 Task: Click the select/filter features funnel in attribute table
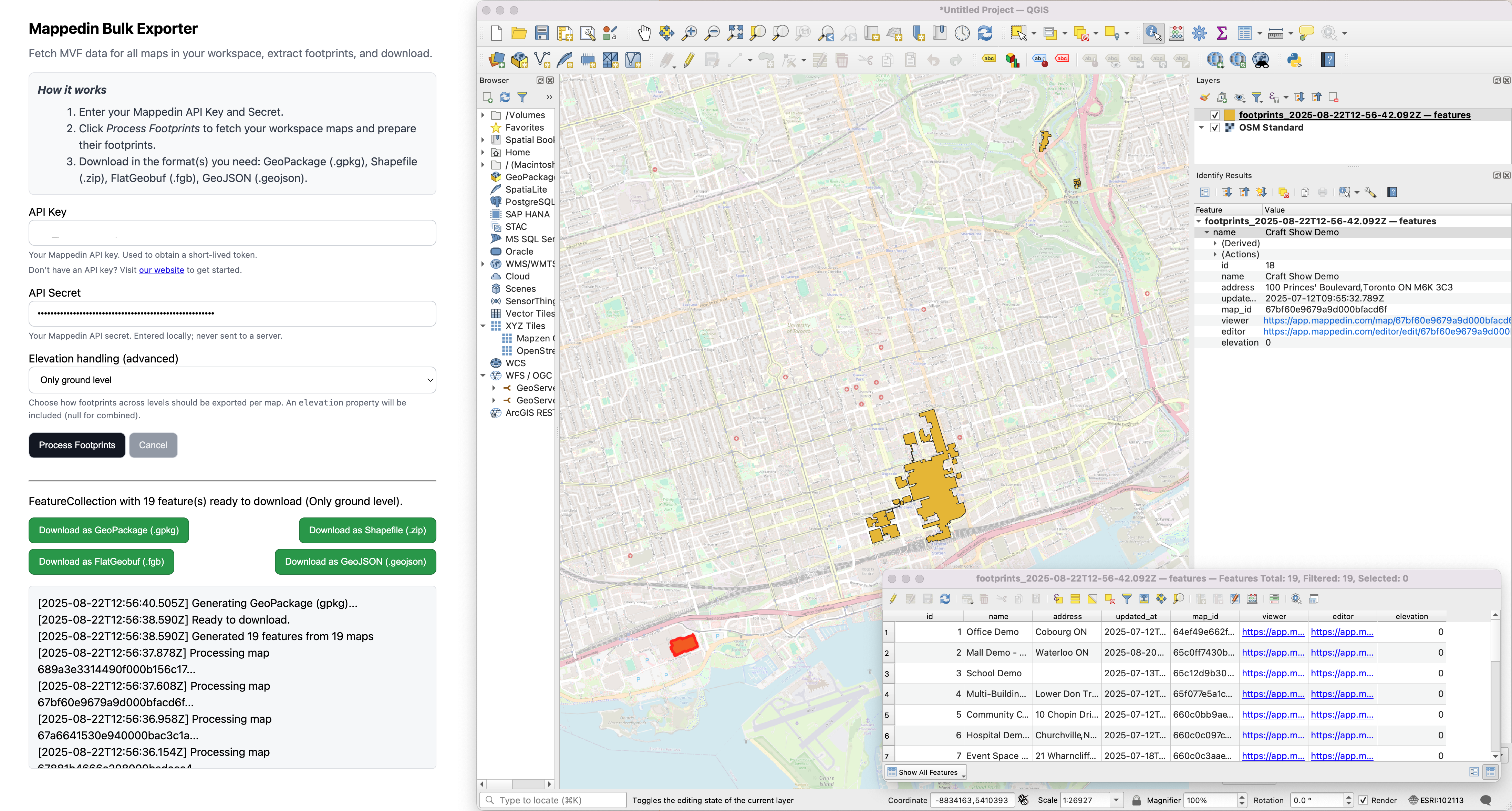point(1127,599)
